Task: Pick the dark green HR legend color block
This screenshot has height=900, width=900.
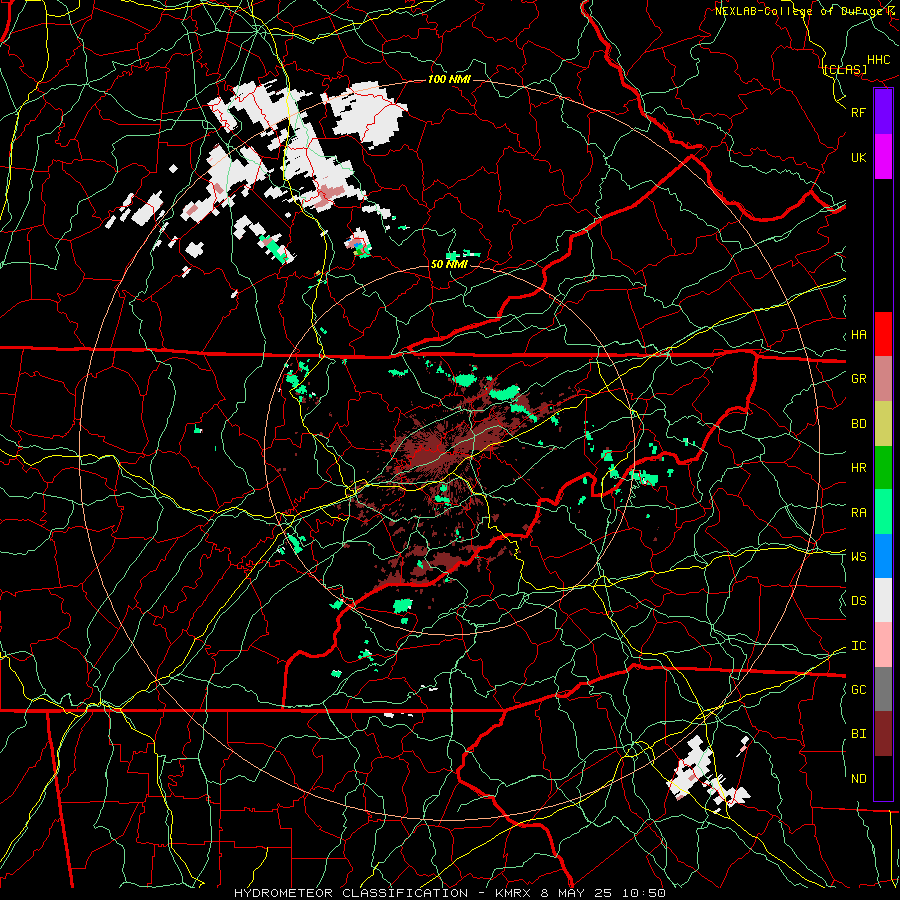Action: point(883,468)
